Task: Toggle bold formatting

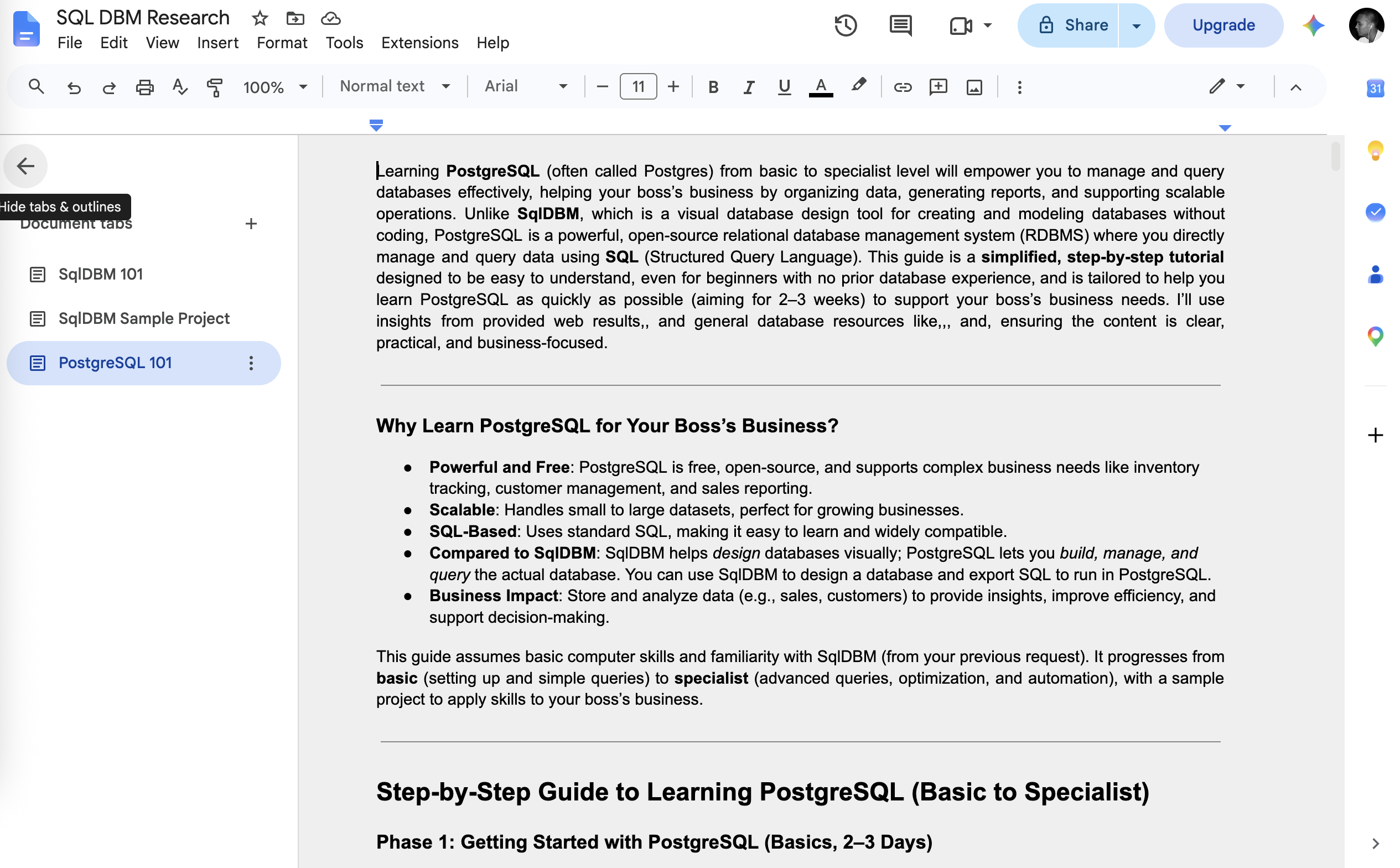Action: (713, 87)
